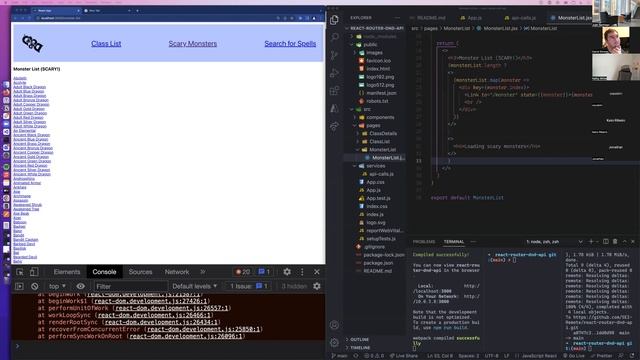Image resolution: width=640 pixels, height=360 pixels.
Task: Maximize the terminal panel with the chevron up
Action: coord(624,242)
